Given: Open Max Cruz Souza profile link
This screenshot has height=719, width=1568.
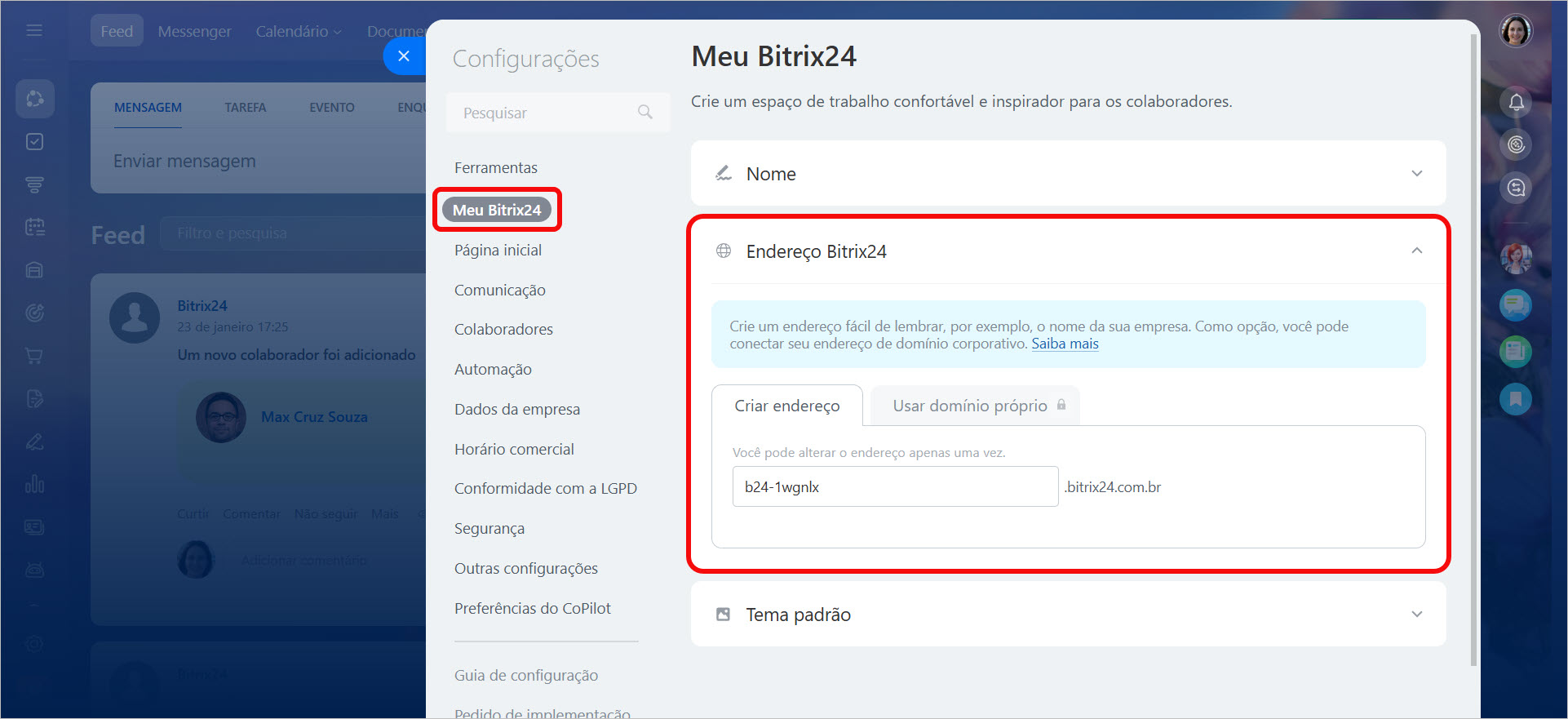Looking at the screenshot, I should click(314, 416).
